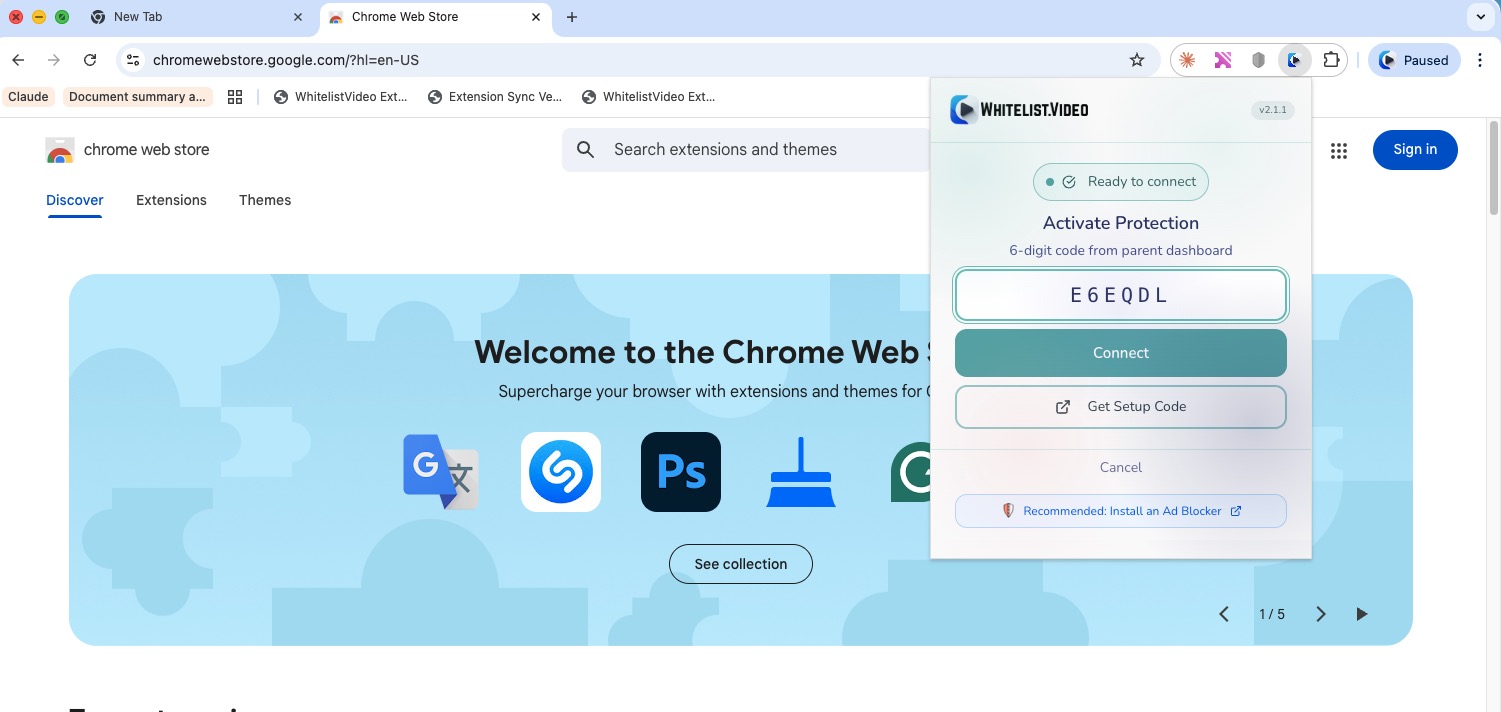Click the address bar URL
This screenshot has width=1501, height=712.
pyautogui.click(x=286, y=60)
